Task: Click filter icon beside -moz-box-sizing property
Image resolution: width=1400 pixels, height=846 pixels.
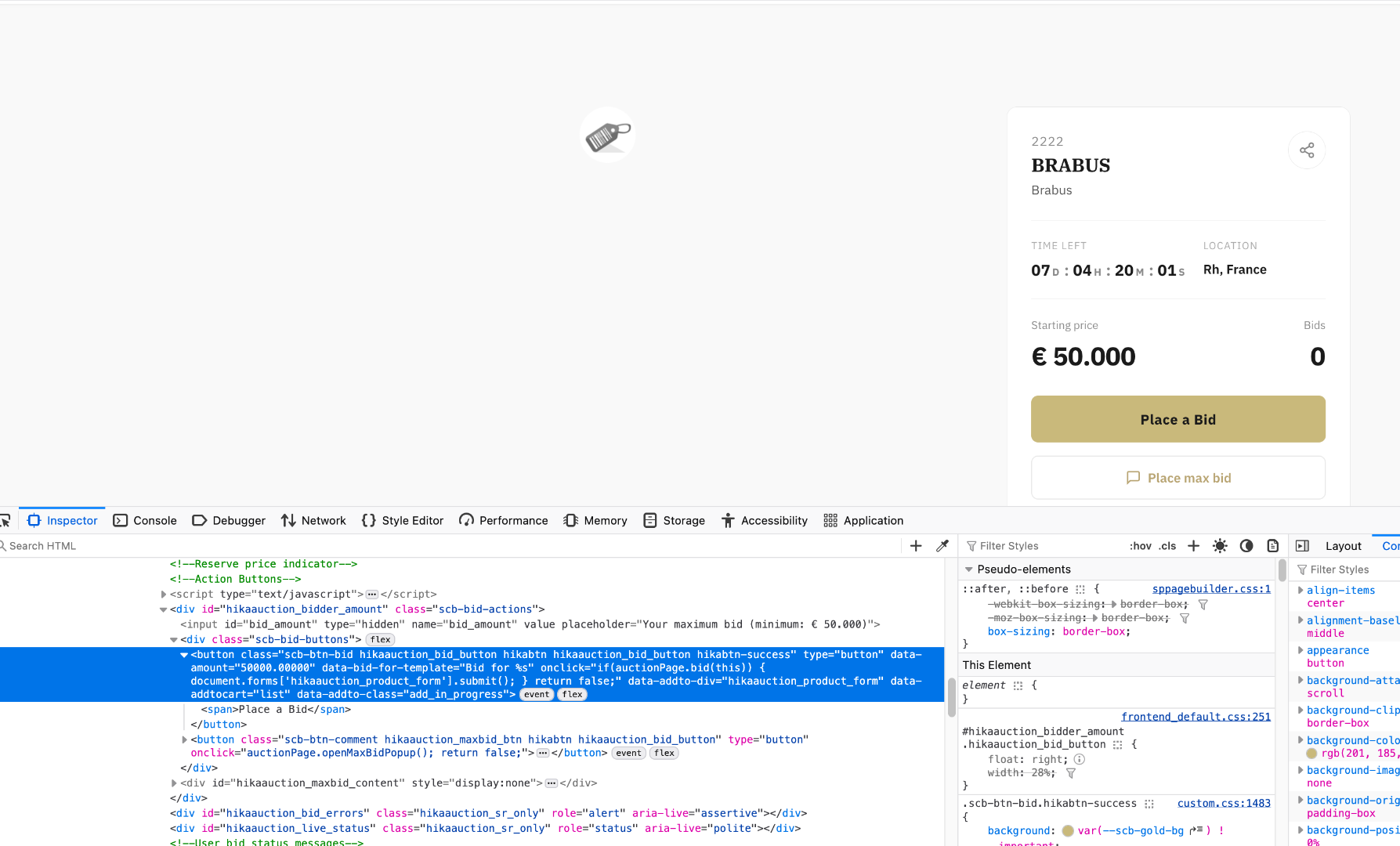Action: pos(1185,619)
